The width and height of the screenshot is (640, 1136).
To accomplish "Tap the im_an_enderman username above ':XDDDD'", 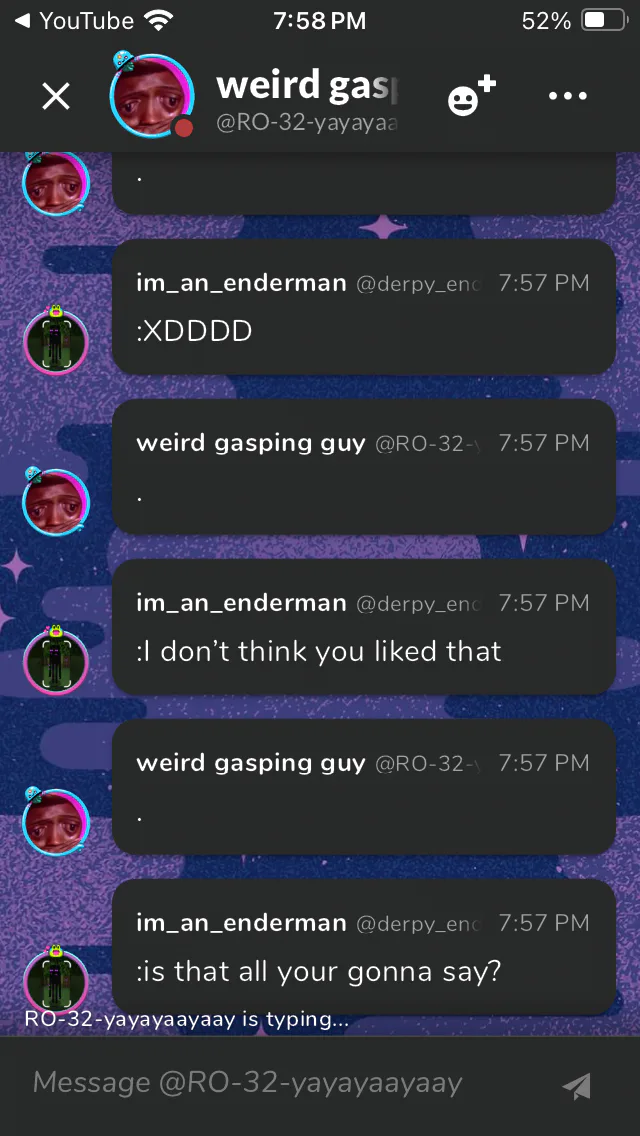I will 241,283.
